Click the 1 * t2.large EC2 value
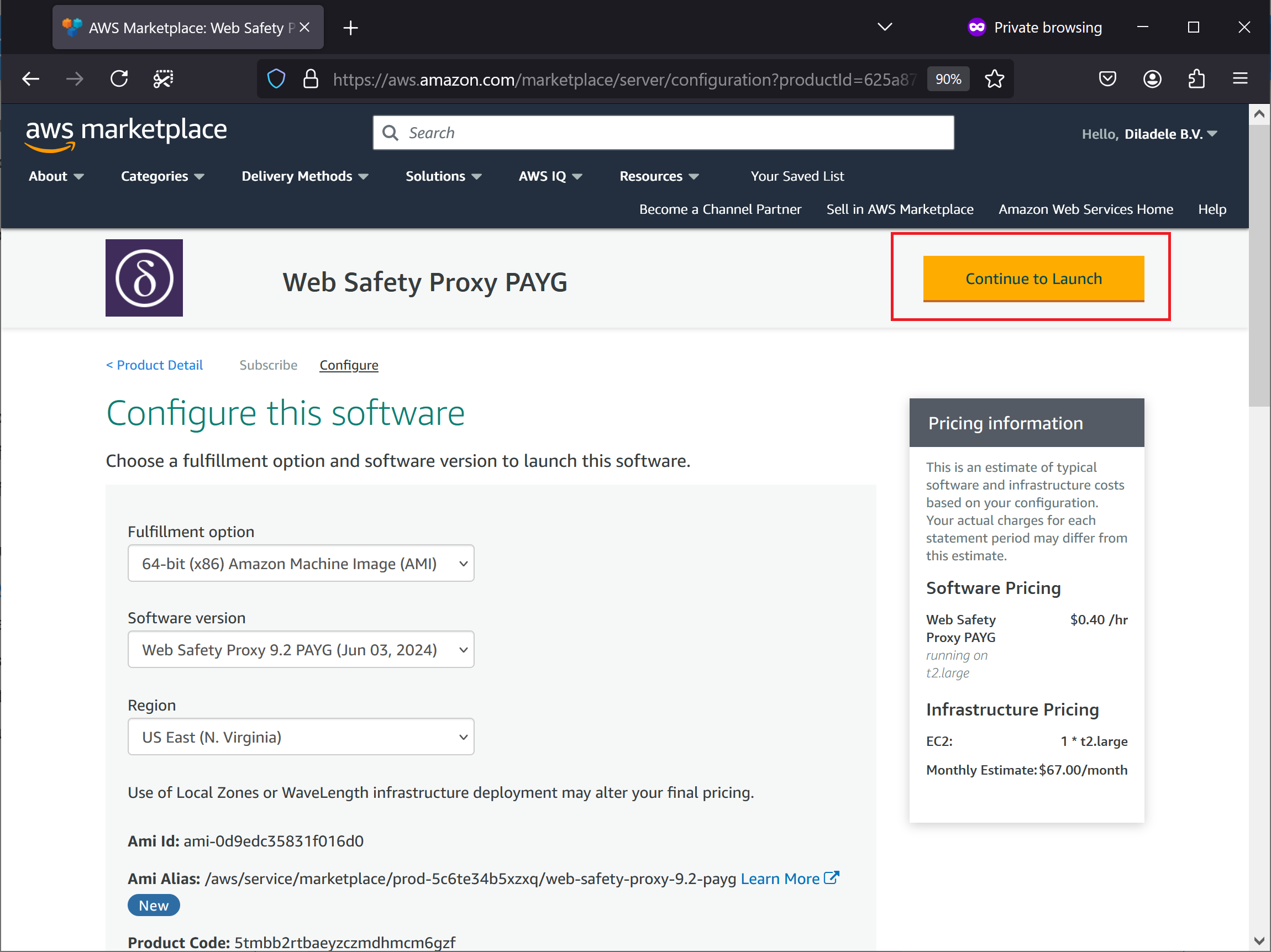1271x952 pixels. (x=1094, y=740)
